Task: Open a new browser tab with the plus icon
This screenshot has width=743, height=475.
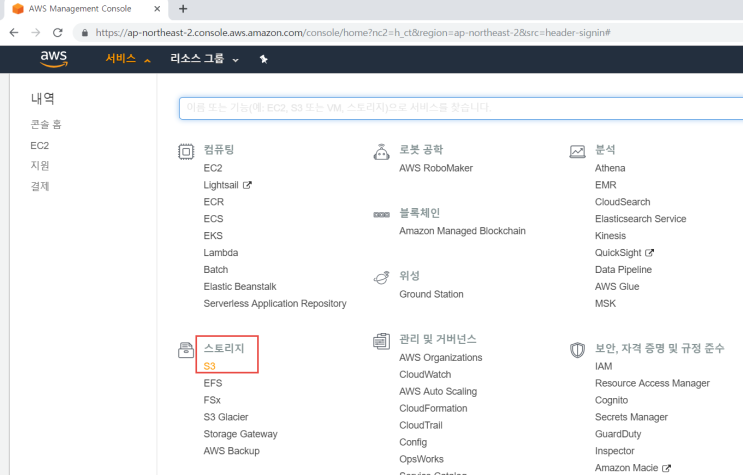Action: click(x=183, y=9)
